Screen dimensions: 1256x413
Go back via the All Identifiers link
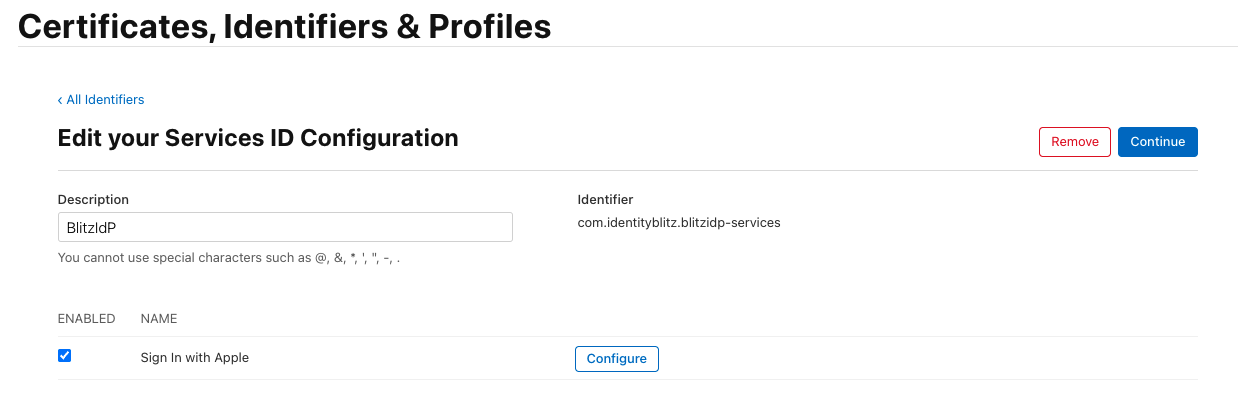click(105, 100)
